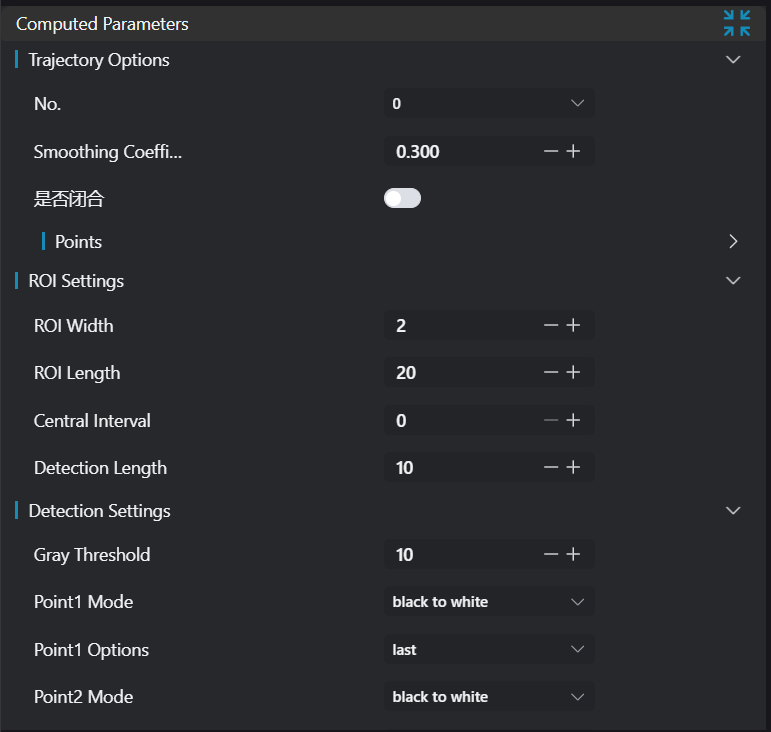Open the Point2 Mode dropdown

tap(488, 697)
